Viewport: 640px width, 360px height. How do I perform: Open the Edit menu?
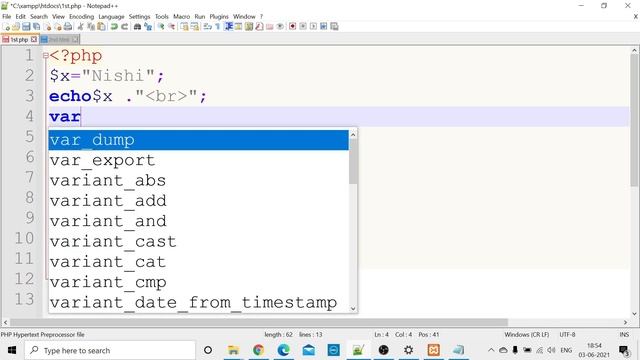coord(20,16)
